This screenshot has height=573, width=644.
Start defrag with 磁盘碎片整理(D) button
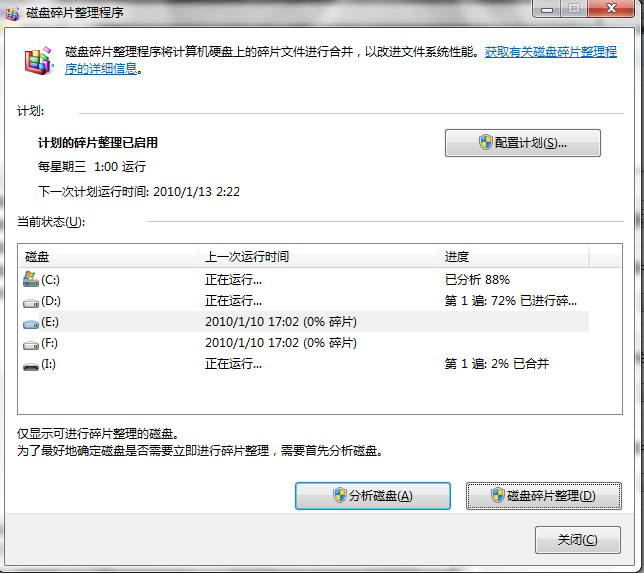[x=544, y=496]
